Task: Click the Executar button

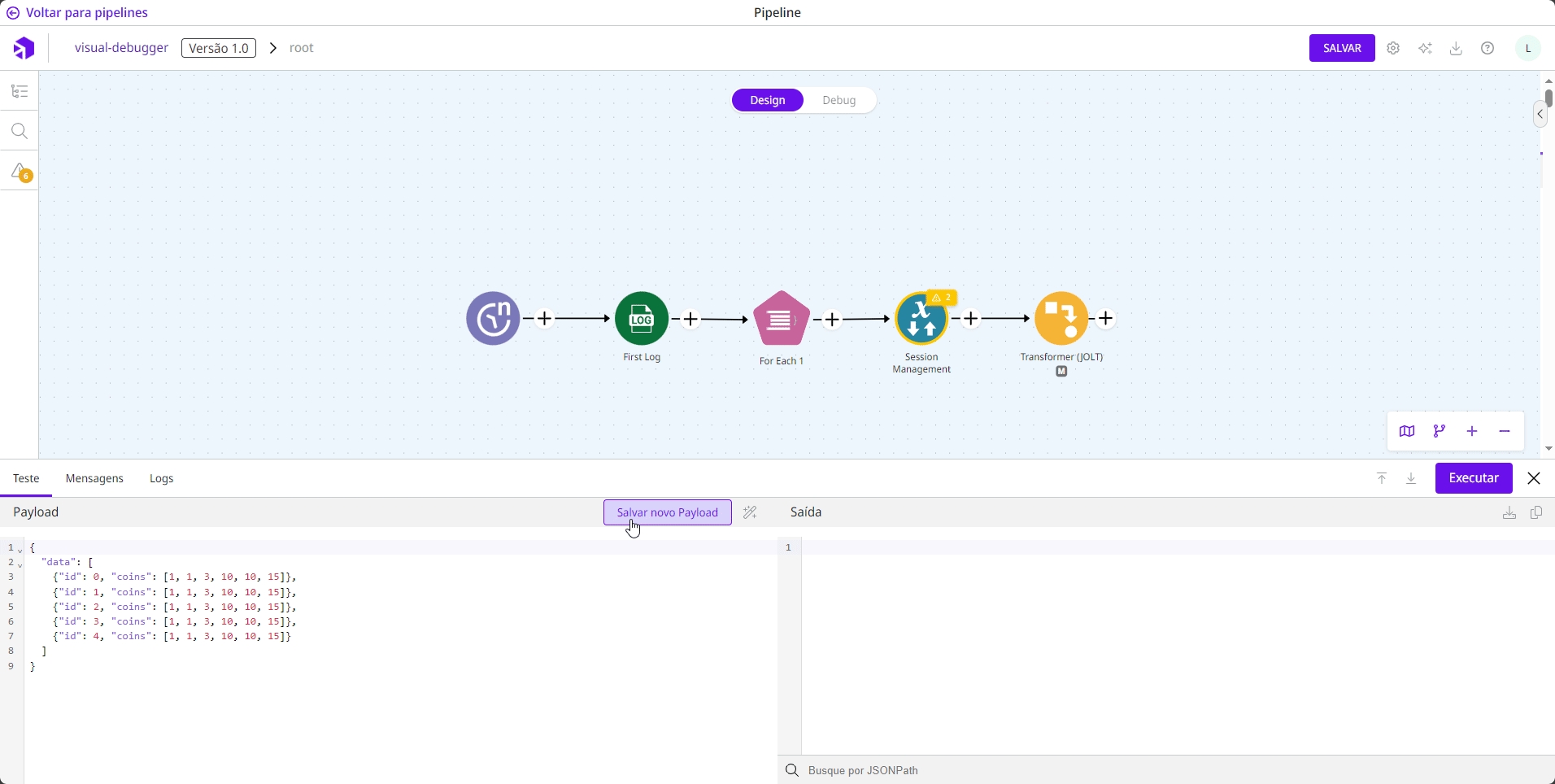Action: coord(1474,478)
